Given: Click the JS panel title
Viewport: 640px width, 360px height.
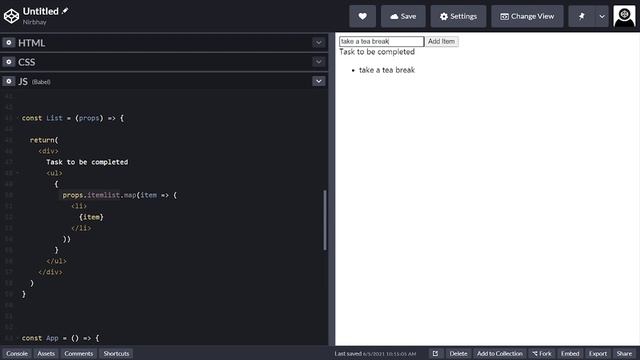Looking at the screenshot, I should pyautogui.click(x=23, y=82).
